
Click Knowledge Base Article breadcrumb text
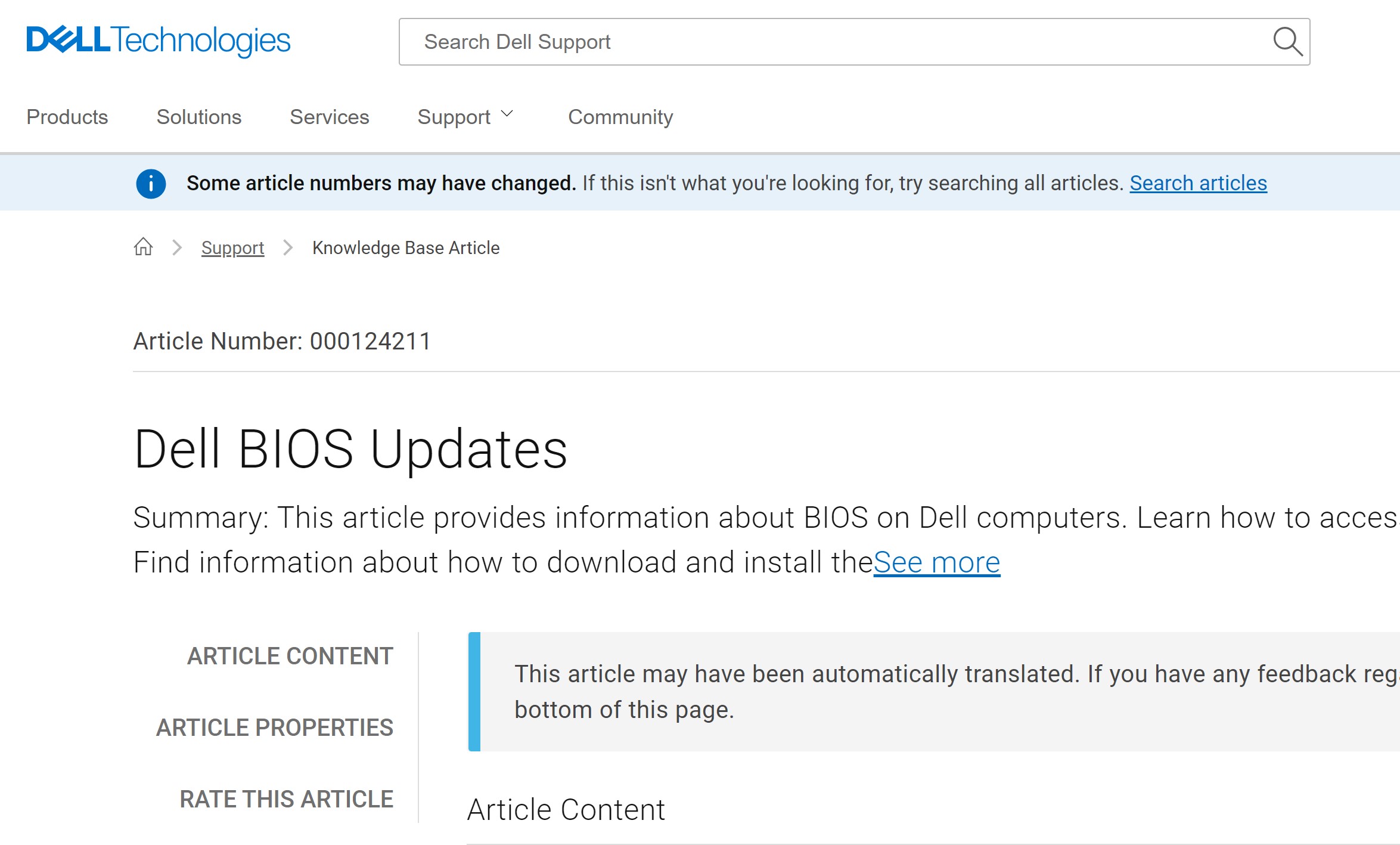[405, 248]
